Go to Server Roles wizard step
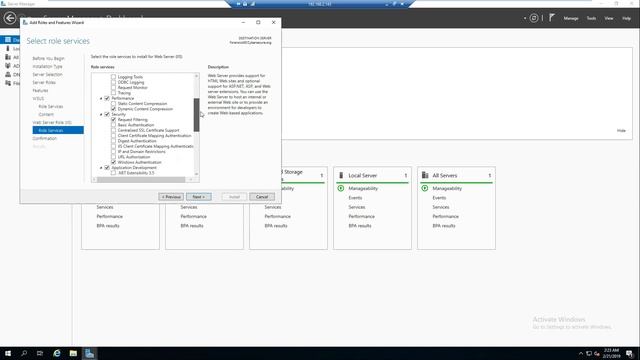The image size is (640, 360). [44, 82]
